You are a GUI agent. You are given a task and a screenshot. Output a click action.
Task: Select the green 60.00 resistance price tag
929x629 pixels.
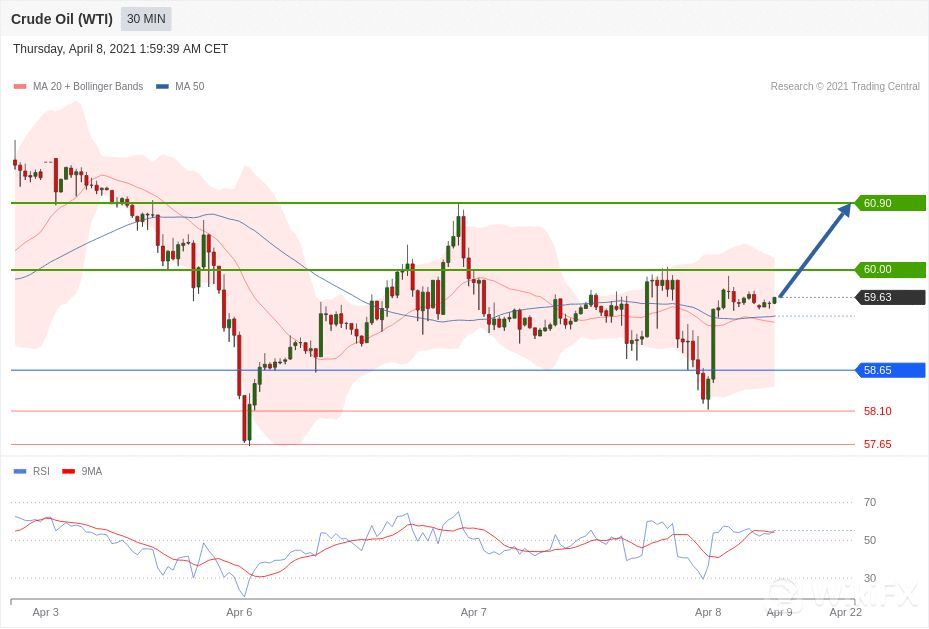tap(888, 269)
